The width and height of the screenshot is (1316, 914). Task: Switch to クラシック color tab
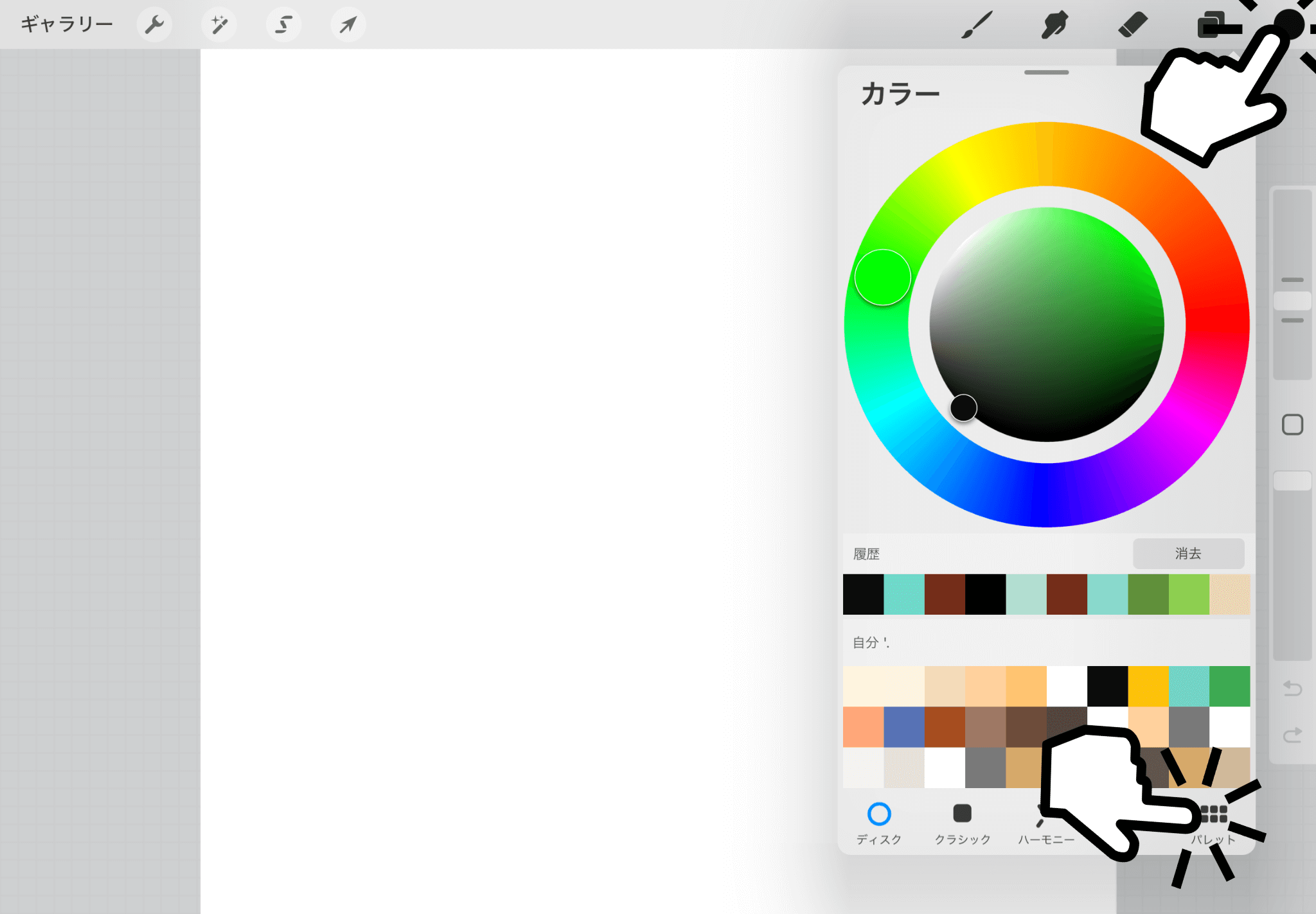point(962,823)
